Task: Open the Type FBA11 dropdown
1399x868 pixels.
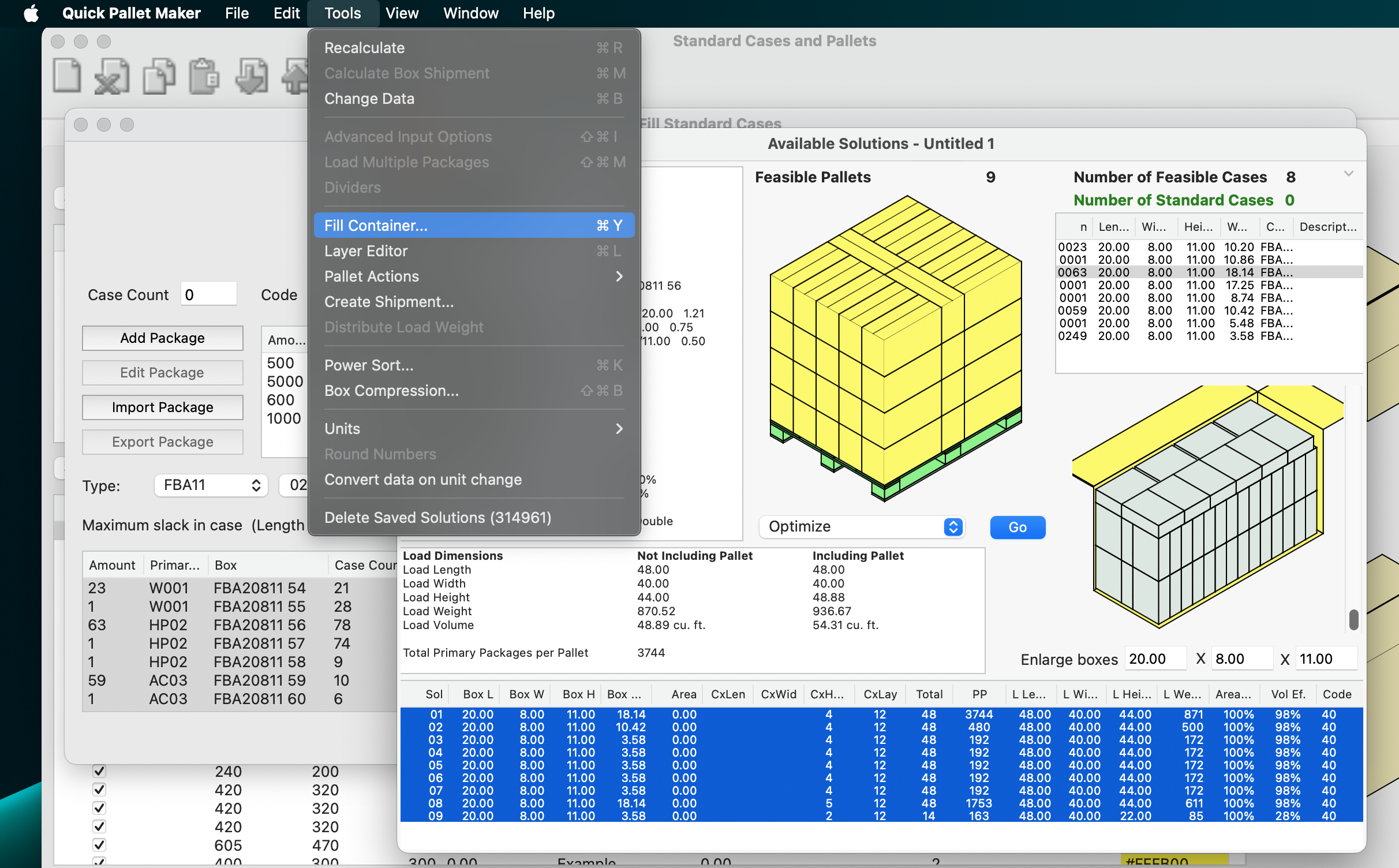Action: [x=211, y=485]
